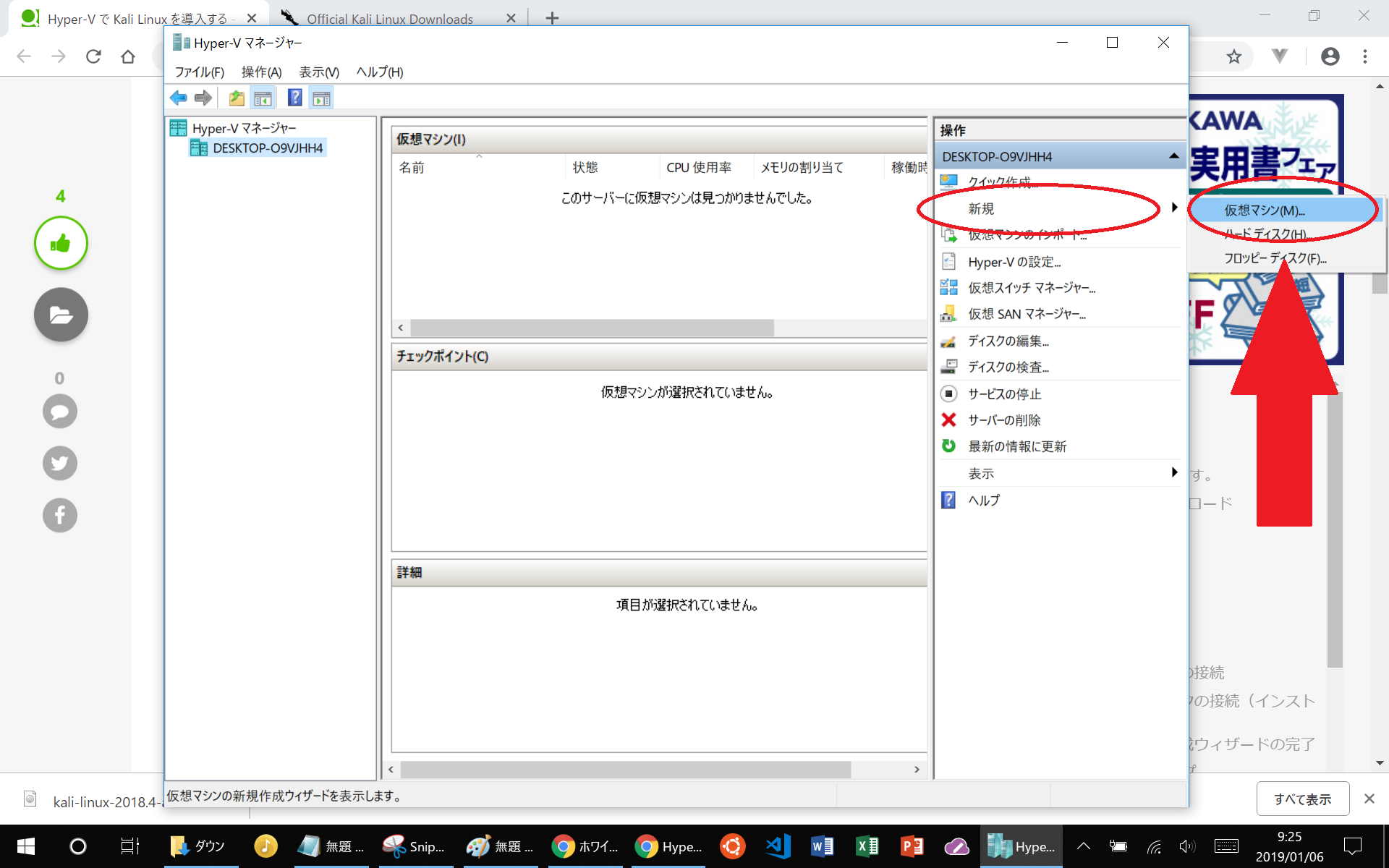The height and width of the screenshot is (868, 1389).
Task: Open 仮想スイッチ マネージャー from the actions pane
Action: [x=1031, y=288]
